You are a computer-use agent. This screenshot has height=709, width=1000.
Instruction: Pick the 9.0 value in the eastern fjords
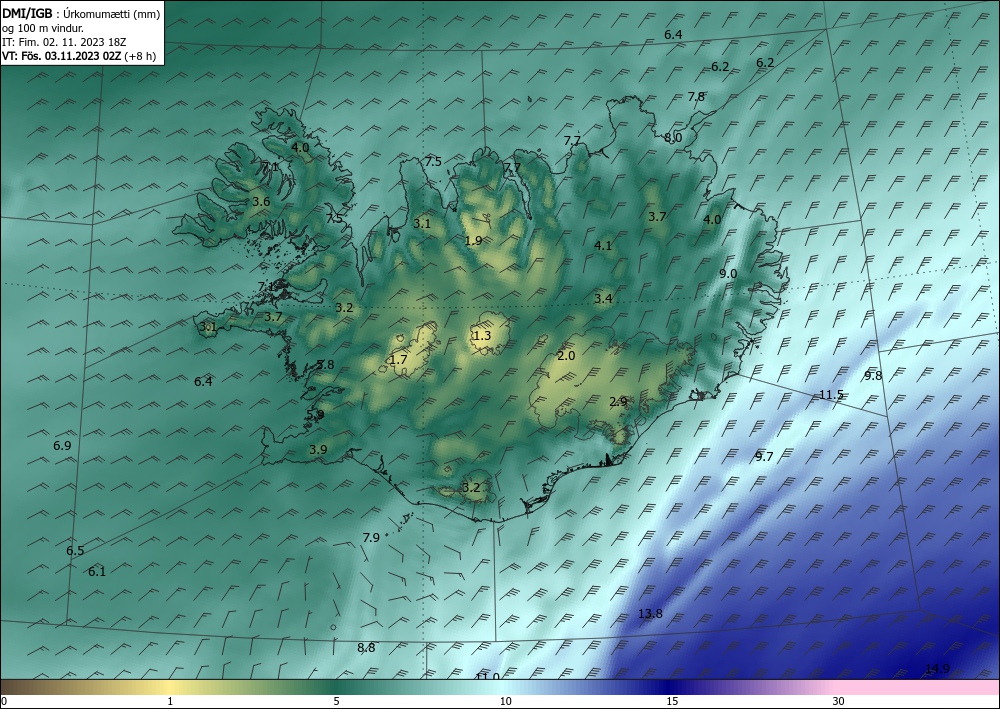click(x=728, y=274)
